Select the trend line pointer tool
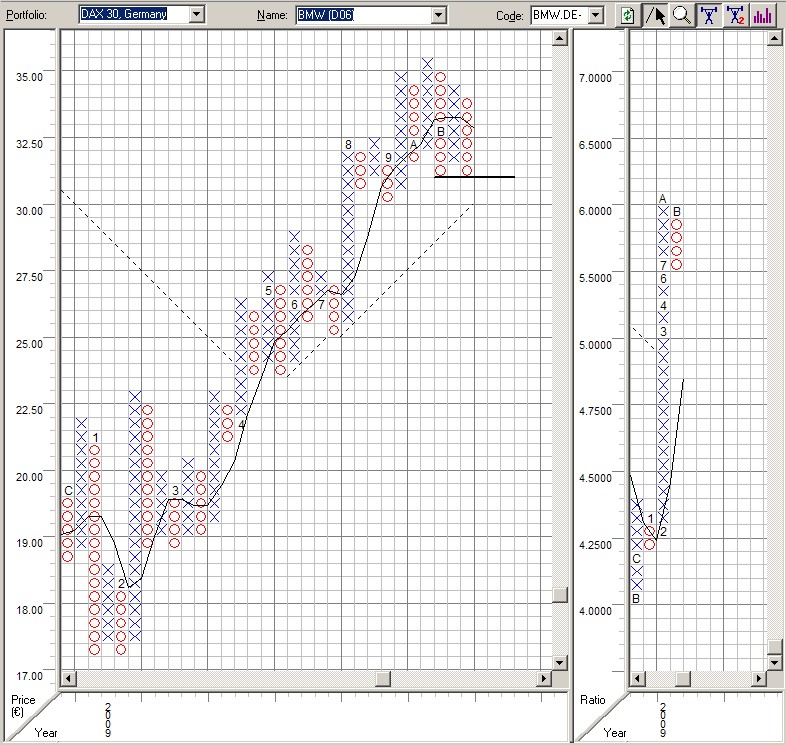This screenshot has width=786, height=745. pos(655,15)
